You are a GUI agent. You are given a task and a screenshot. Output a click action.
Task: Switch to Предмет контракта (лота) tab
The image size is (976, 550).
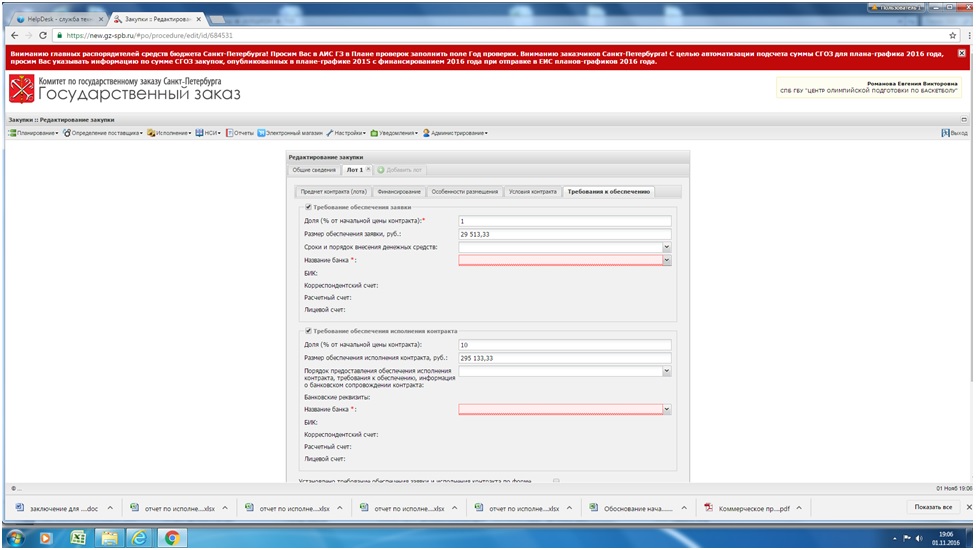[x=334, y=192]
